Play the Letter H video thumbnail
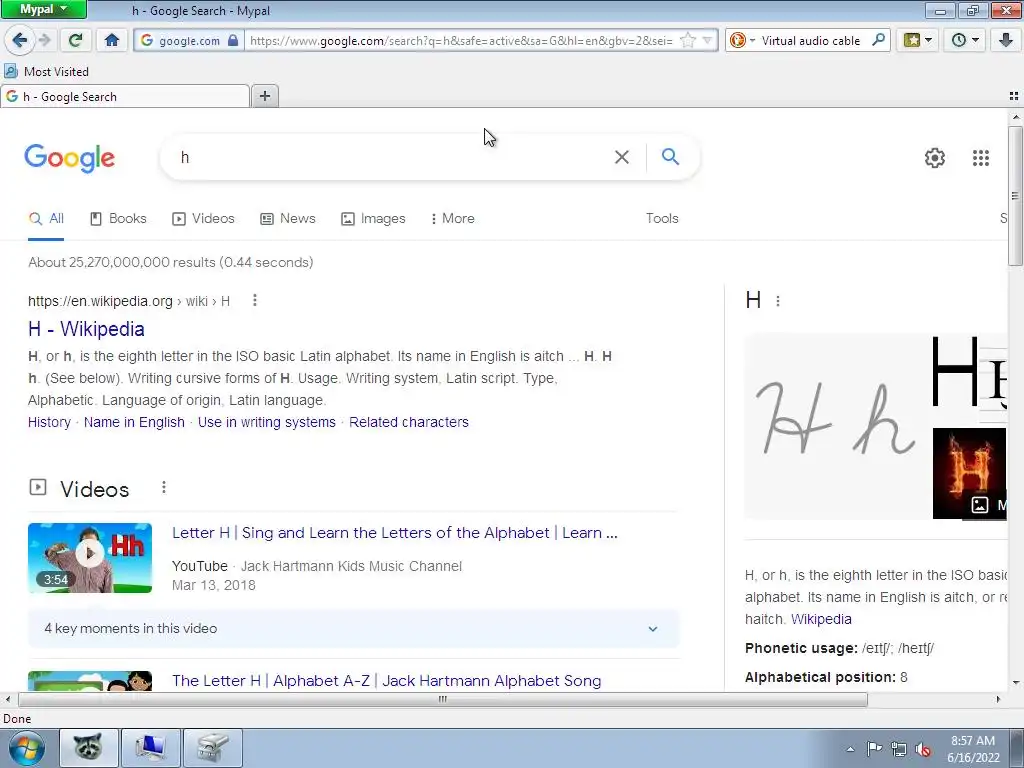1024x768 pixels. point(90,558)
